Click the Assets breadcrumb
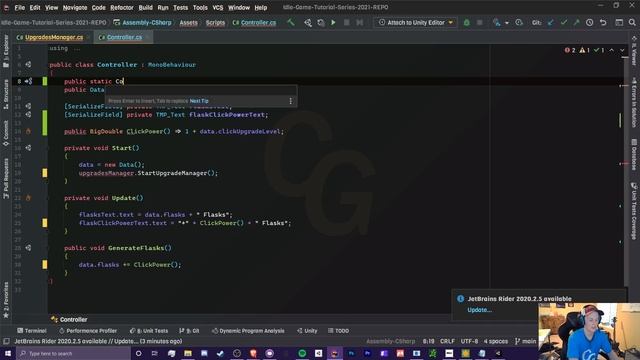The image size is (640, 360). [x=188, y=22]
